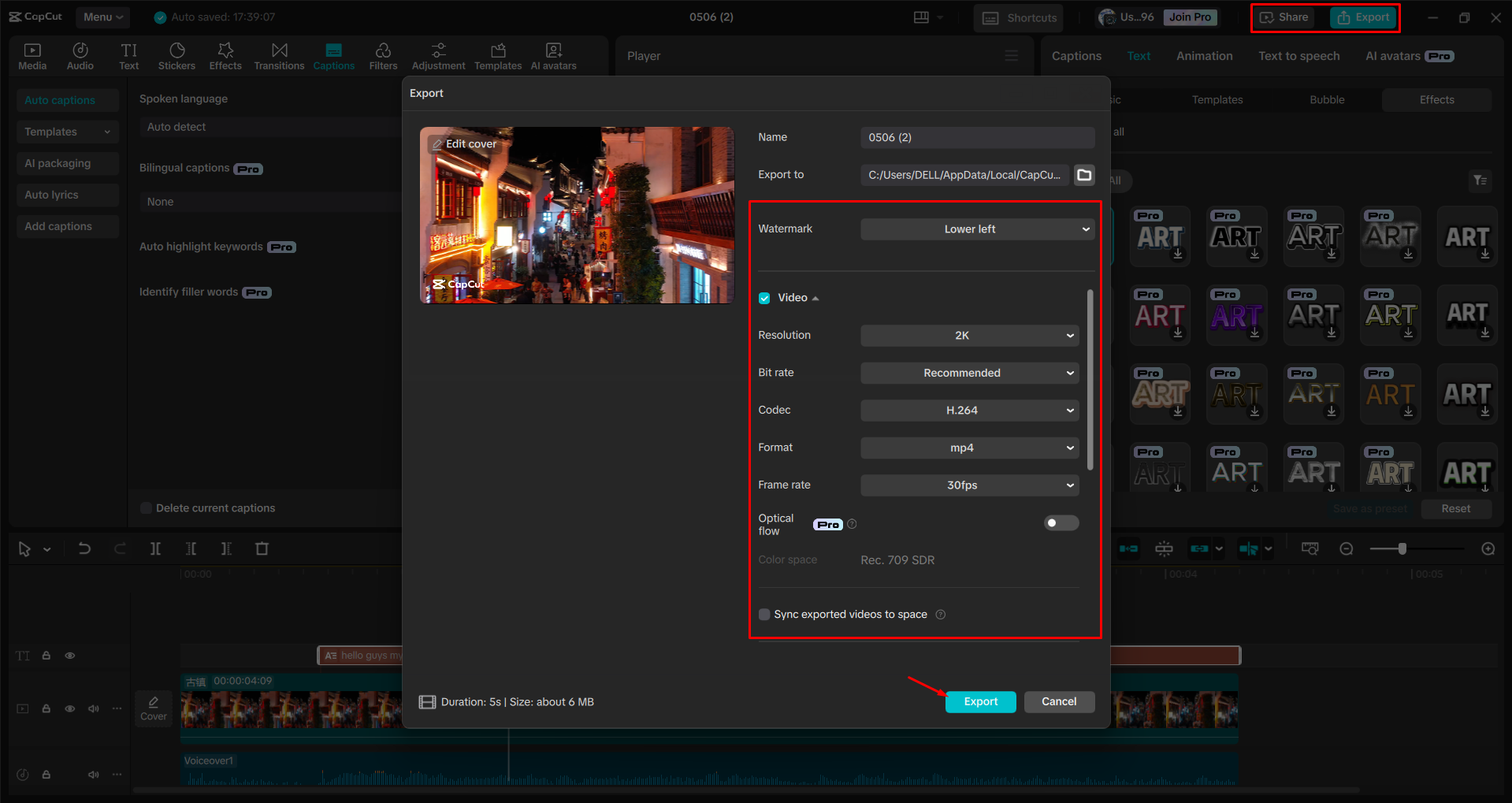Click the Join Pro button
The height and width of the screenshot is (803, 1512).
1190,17
